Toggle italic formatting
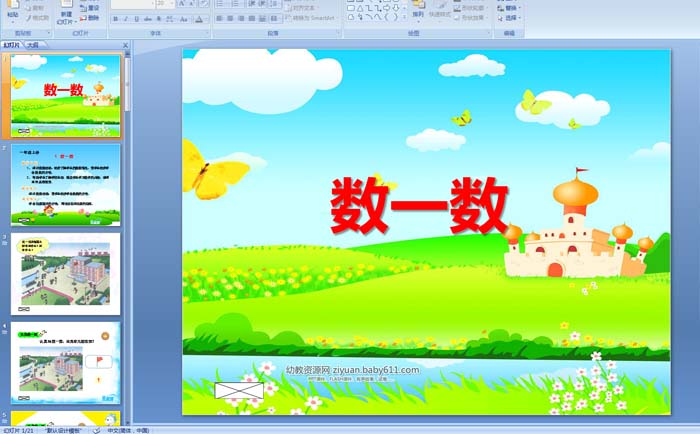The width and height of the screenshot is (700, 434). pyautogui.click(x=126, y=18)
